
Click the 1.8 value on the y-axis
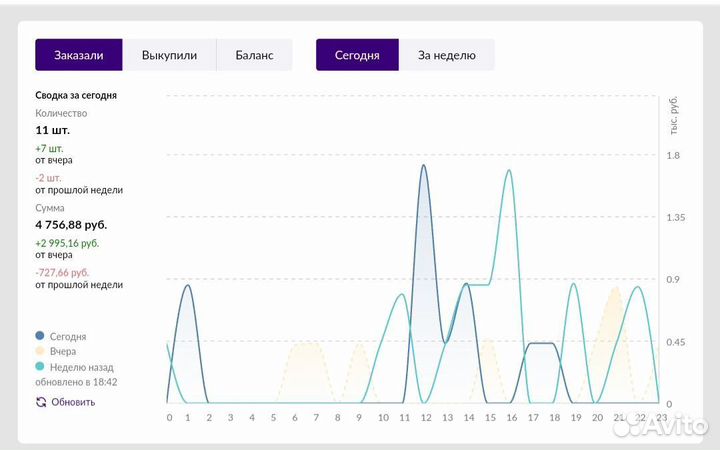tap(672, 155)
